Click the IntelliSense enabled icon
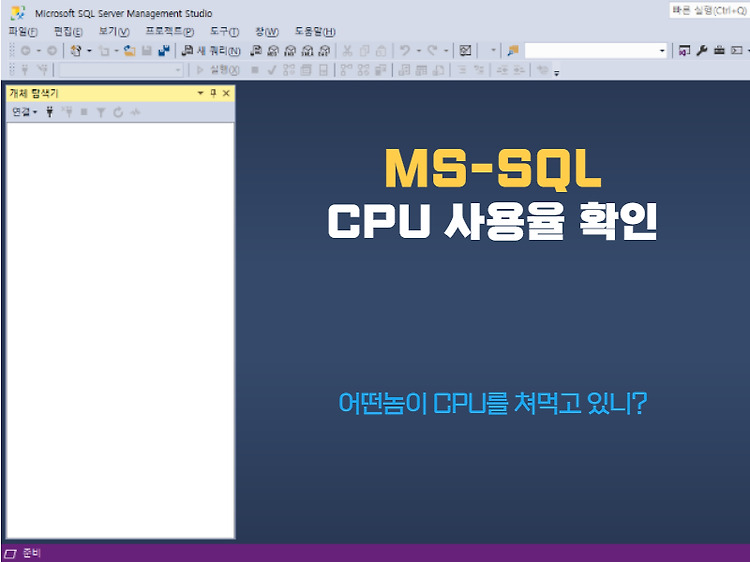This screenshot has width=750, height=562. point(323,70)
